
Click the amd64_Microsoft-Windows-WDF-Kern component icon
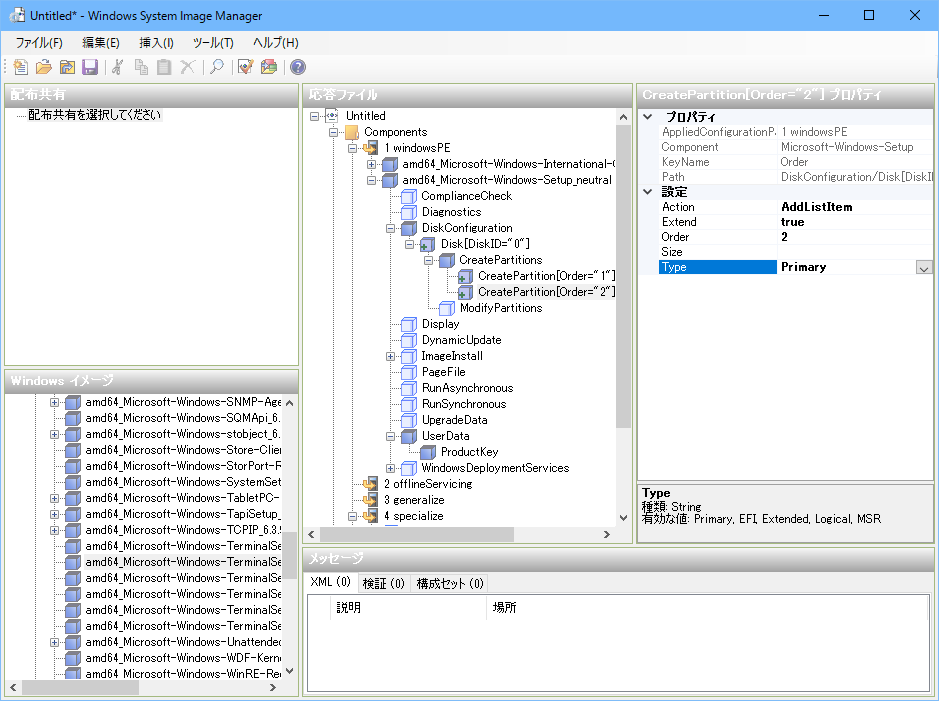point(72,658)
